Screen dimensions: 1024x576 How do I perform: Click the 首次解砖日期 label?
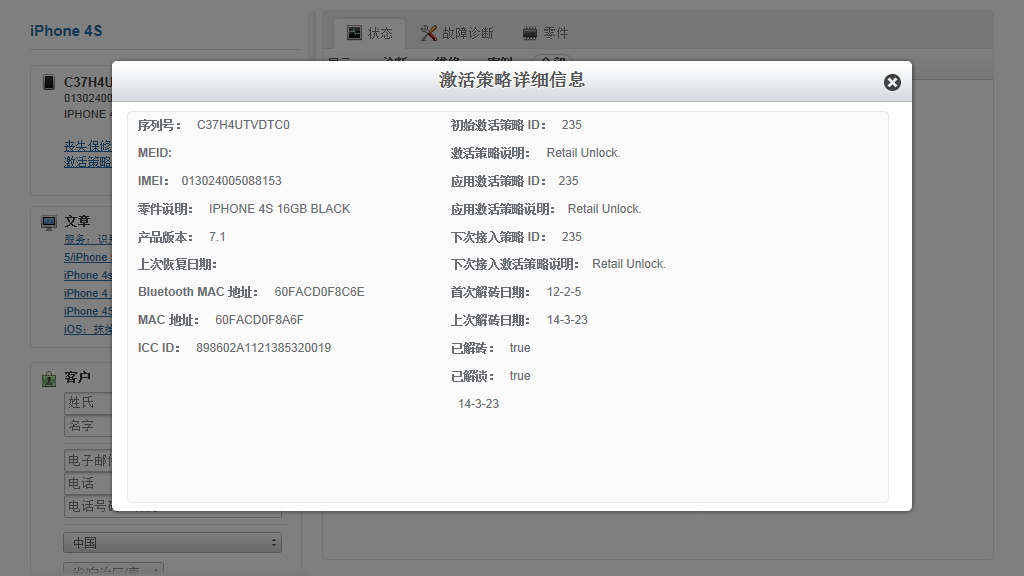pos(490,293)
